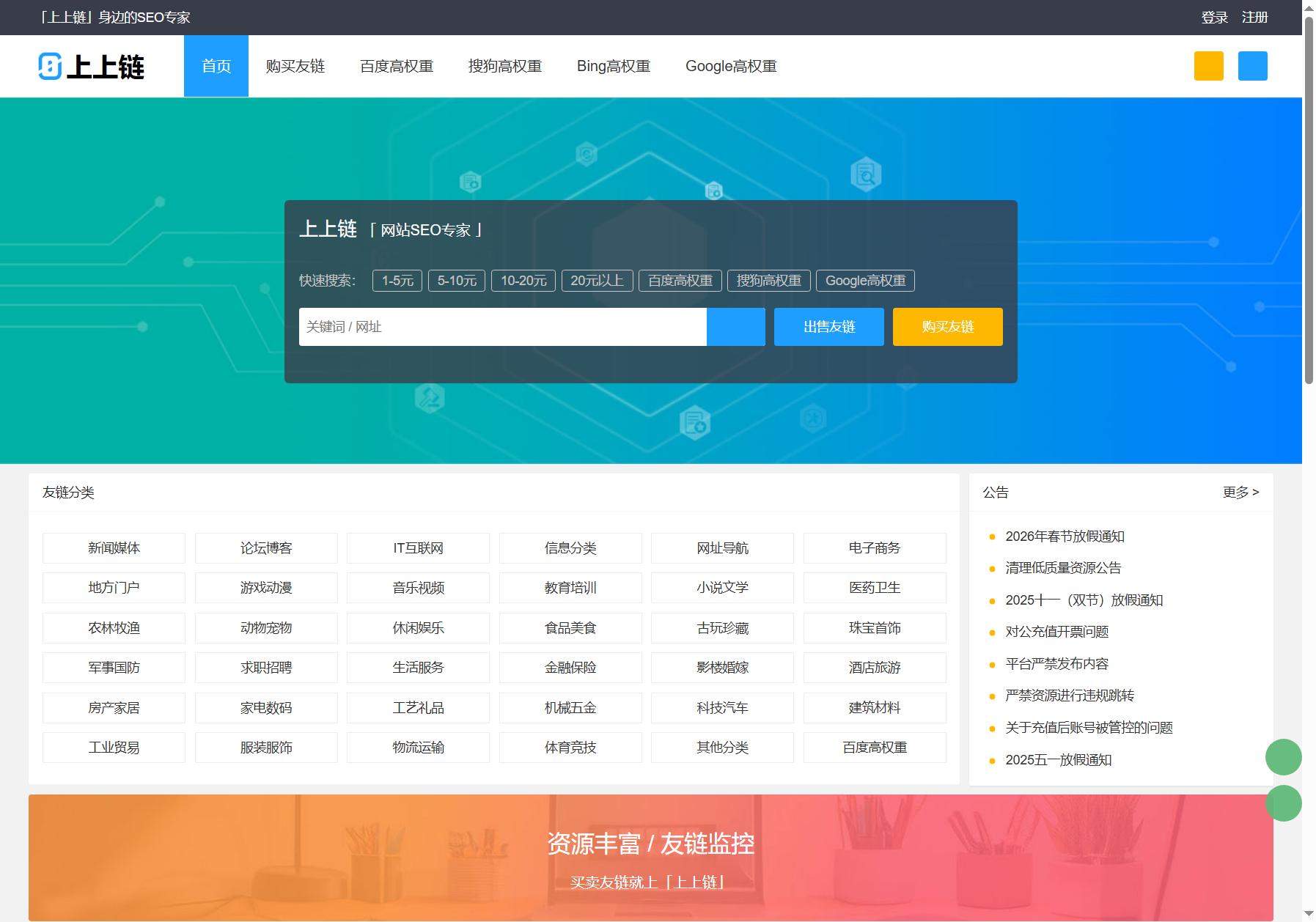Click the yellow square header button
This screenshot has width=1316, height=922.
click(x=1208, y=66)
